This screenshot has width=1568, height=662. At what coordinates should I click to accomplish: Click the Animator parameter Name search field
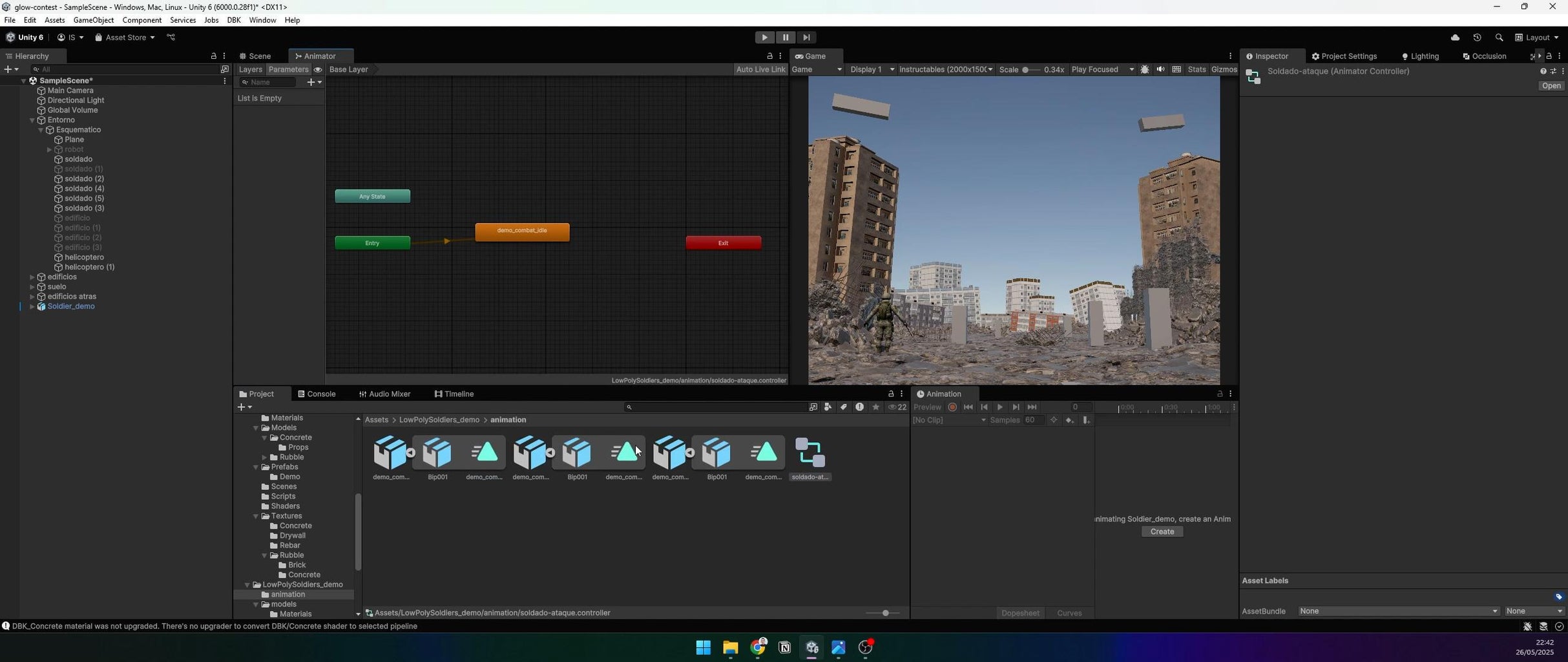[268, 82]
